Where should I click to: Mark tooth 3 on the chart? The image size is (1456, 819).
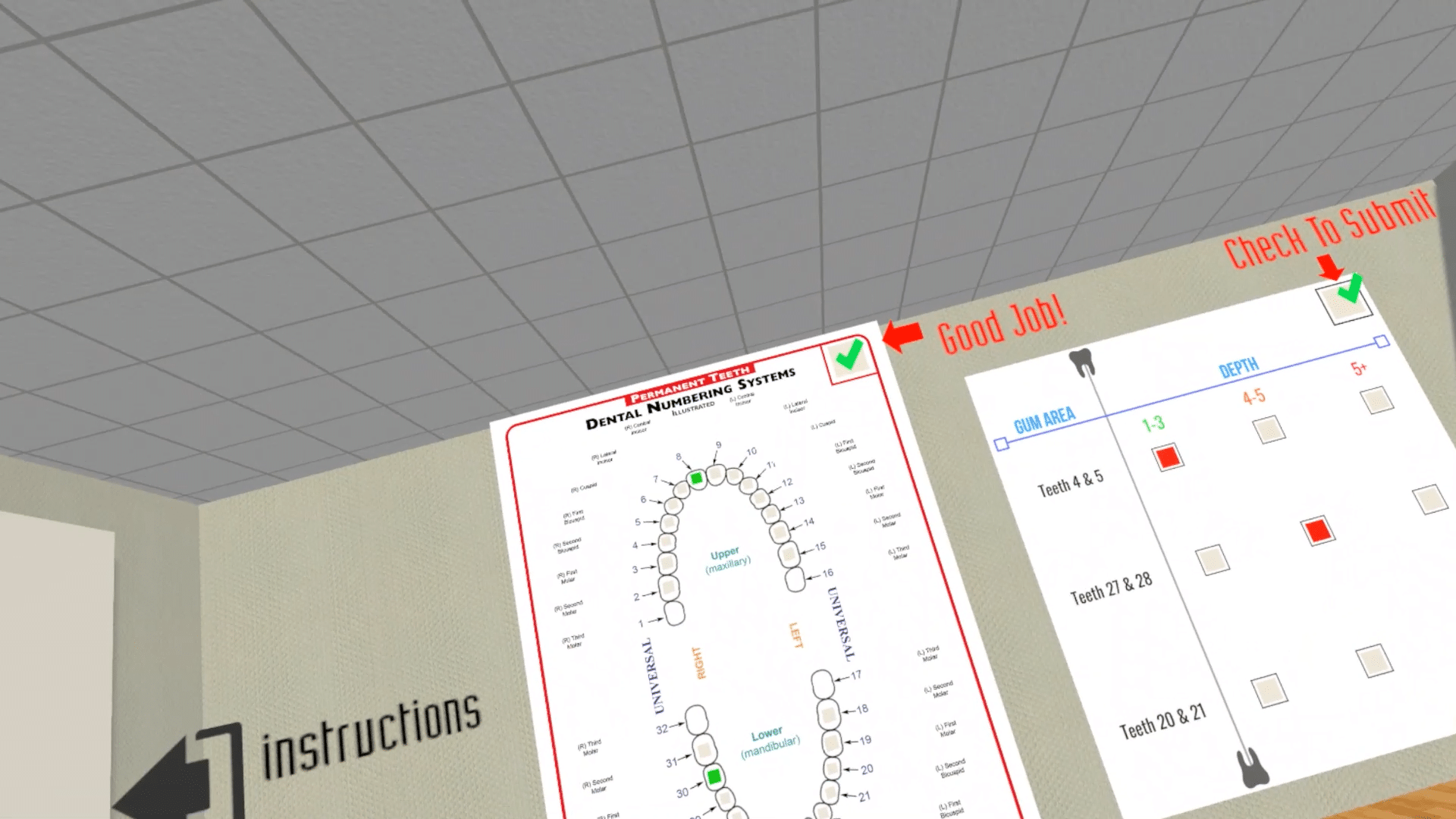point(667,563)
